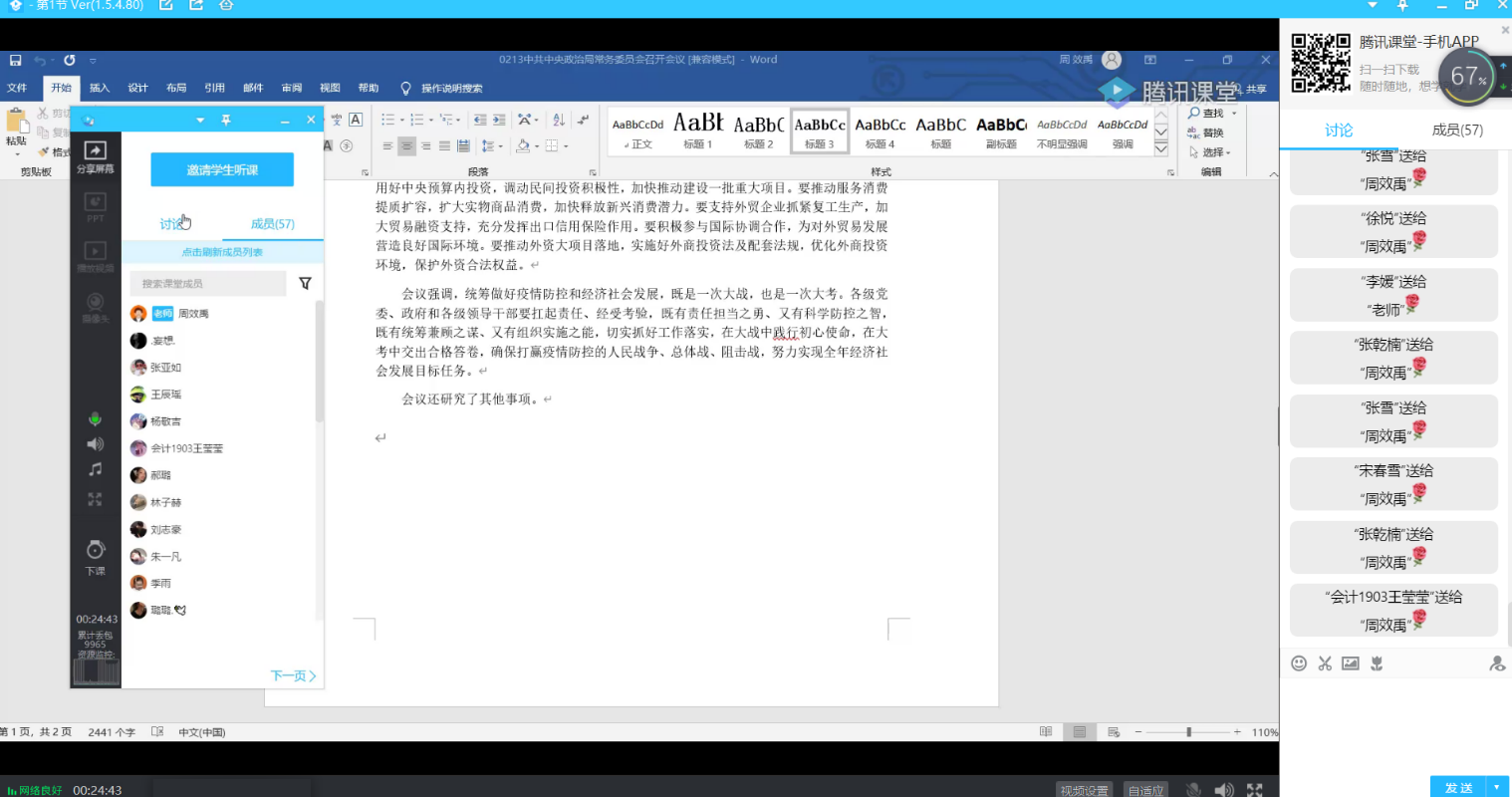Click the flower gift icon in chat

(x=1377, y=664)
